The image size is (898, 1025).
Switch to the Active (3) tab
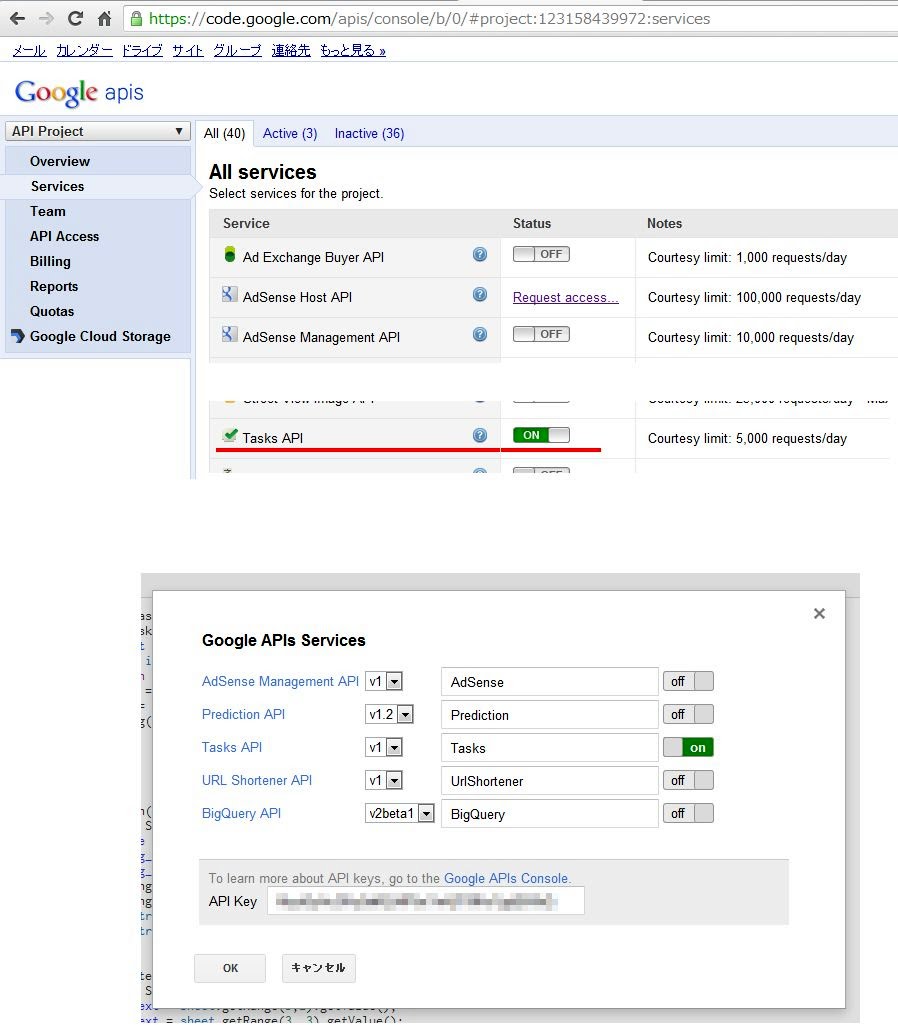[x=290, y=133]
